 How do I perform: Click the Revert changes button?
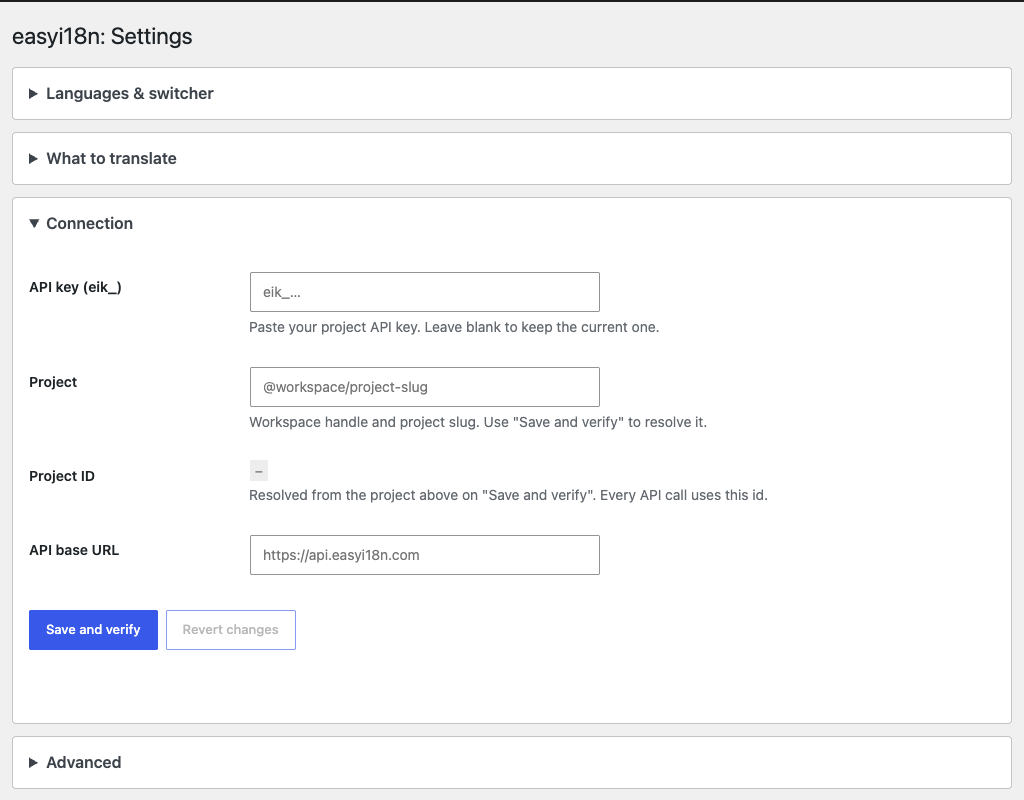[x=231, y=630]
